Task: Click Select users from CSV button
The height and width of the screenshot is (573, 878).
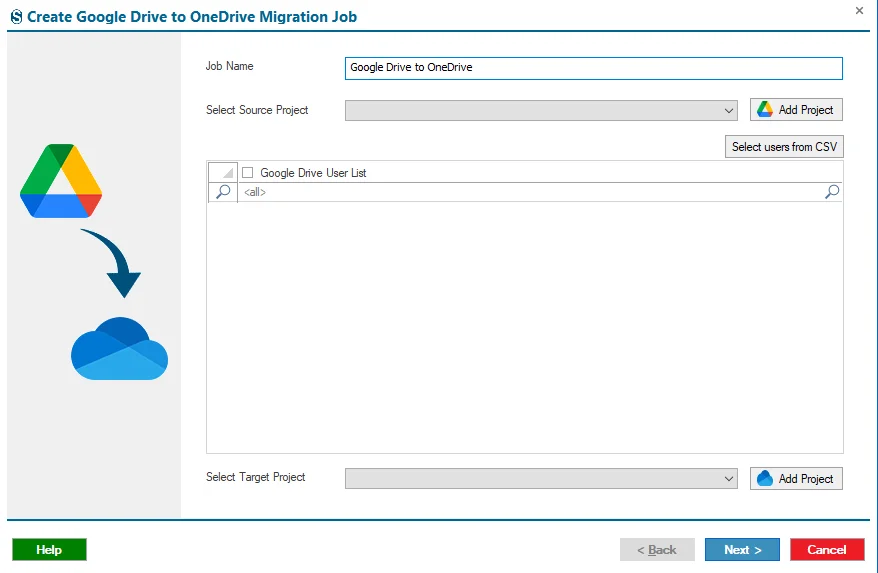Action: 784,147
